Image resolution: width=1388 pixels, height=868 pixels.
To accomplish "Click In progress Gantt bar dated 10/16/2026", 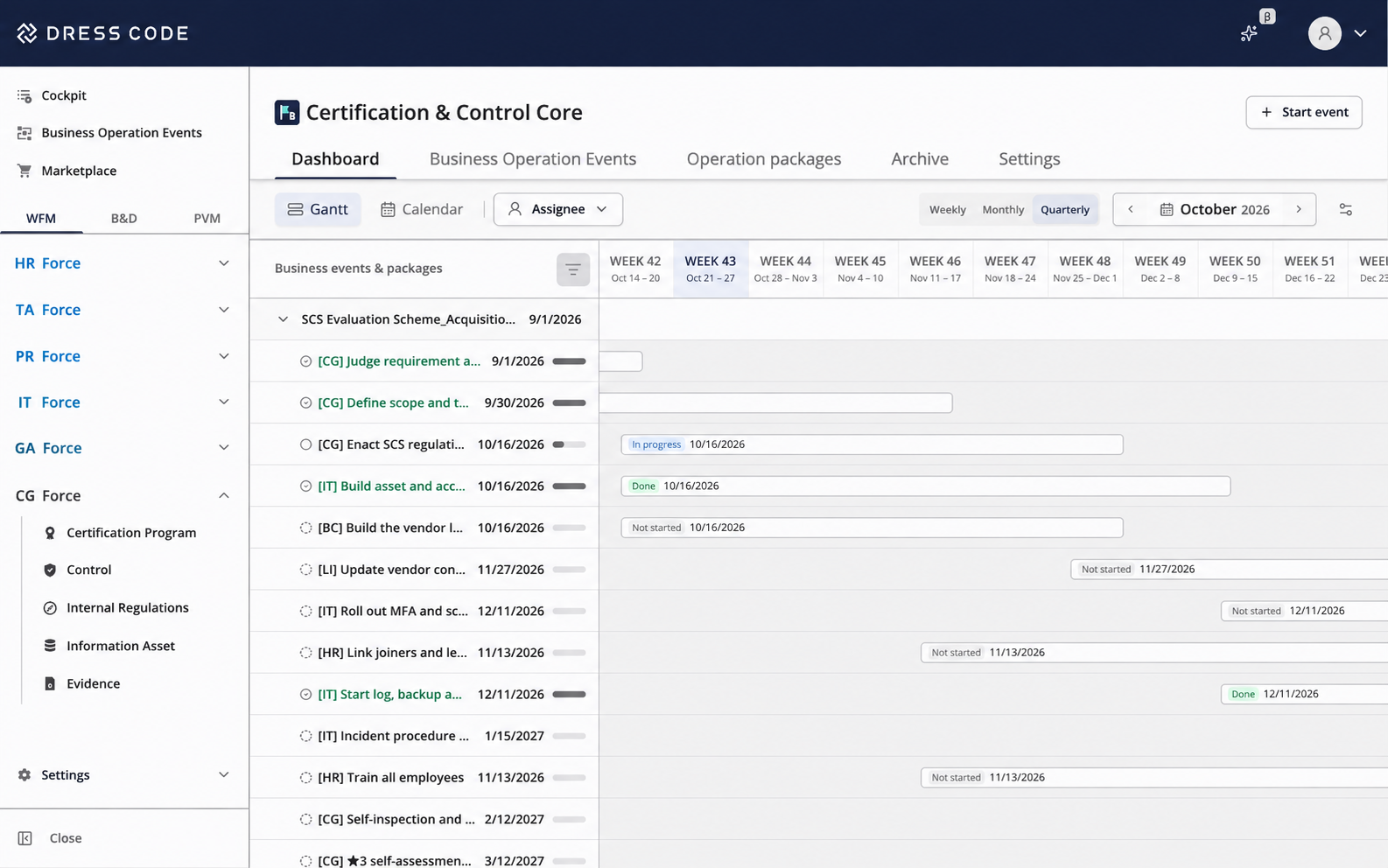I will point(872,444).
